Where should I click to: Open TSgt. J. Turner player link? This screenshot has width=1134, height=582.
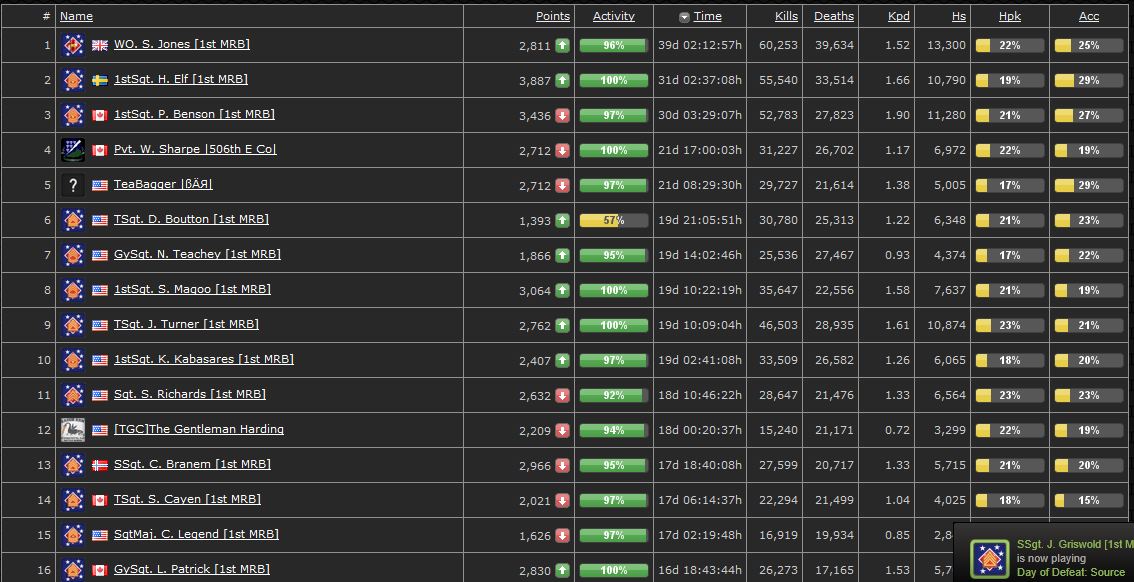186,324
